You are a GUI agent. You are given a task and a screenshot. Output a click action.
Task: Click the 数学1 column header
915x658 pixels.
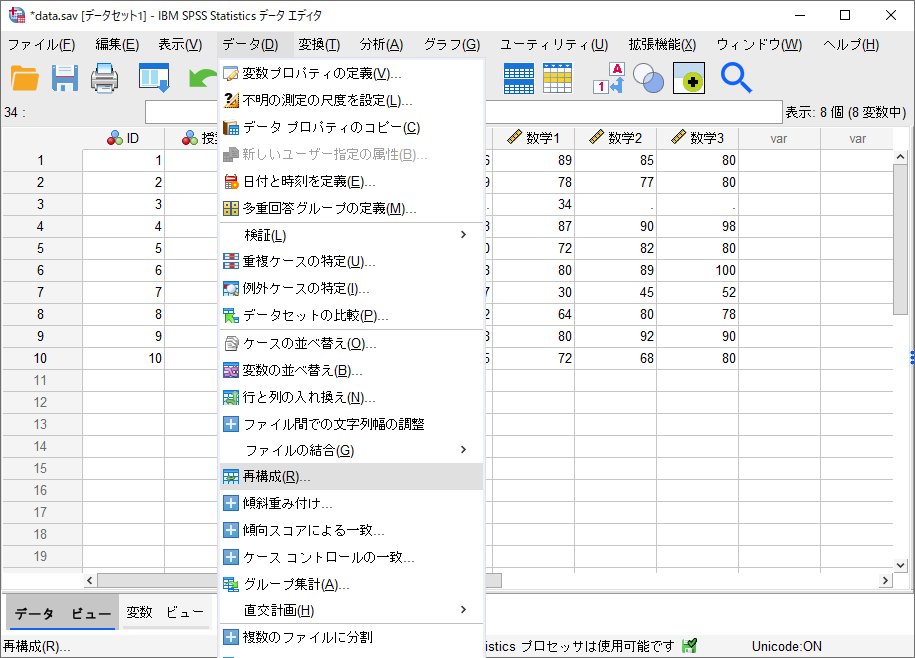[x=533, y=138]
